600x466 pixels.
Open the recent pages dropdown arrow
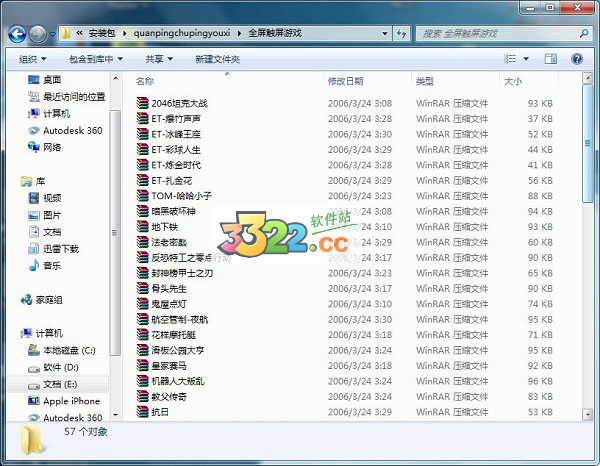click(x=52, y=34)
